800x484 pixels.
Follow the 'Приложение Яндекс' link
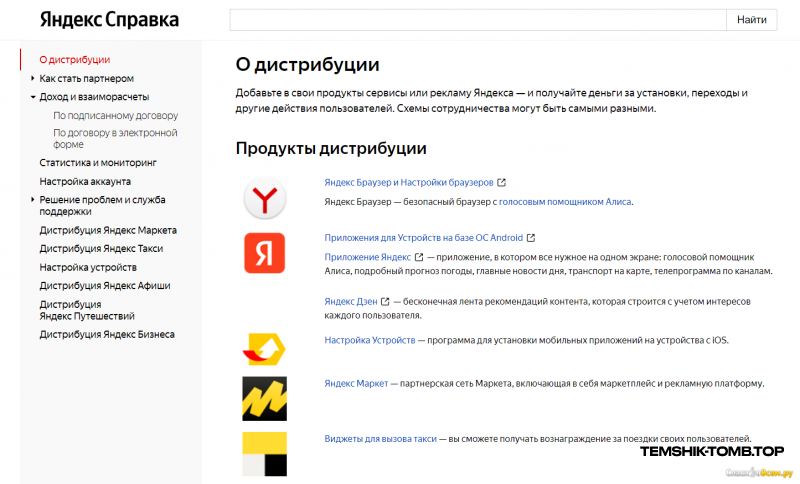pos(367,257)
